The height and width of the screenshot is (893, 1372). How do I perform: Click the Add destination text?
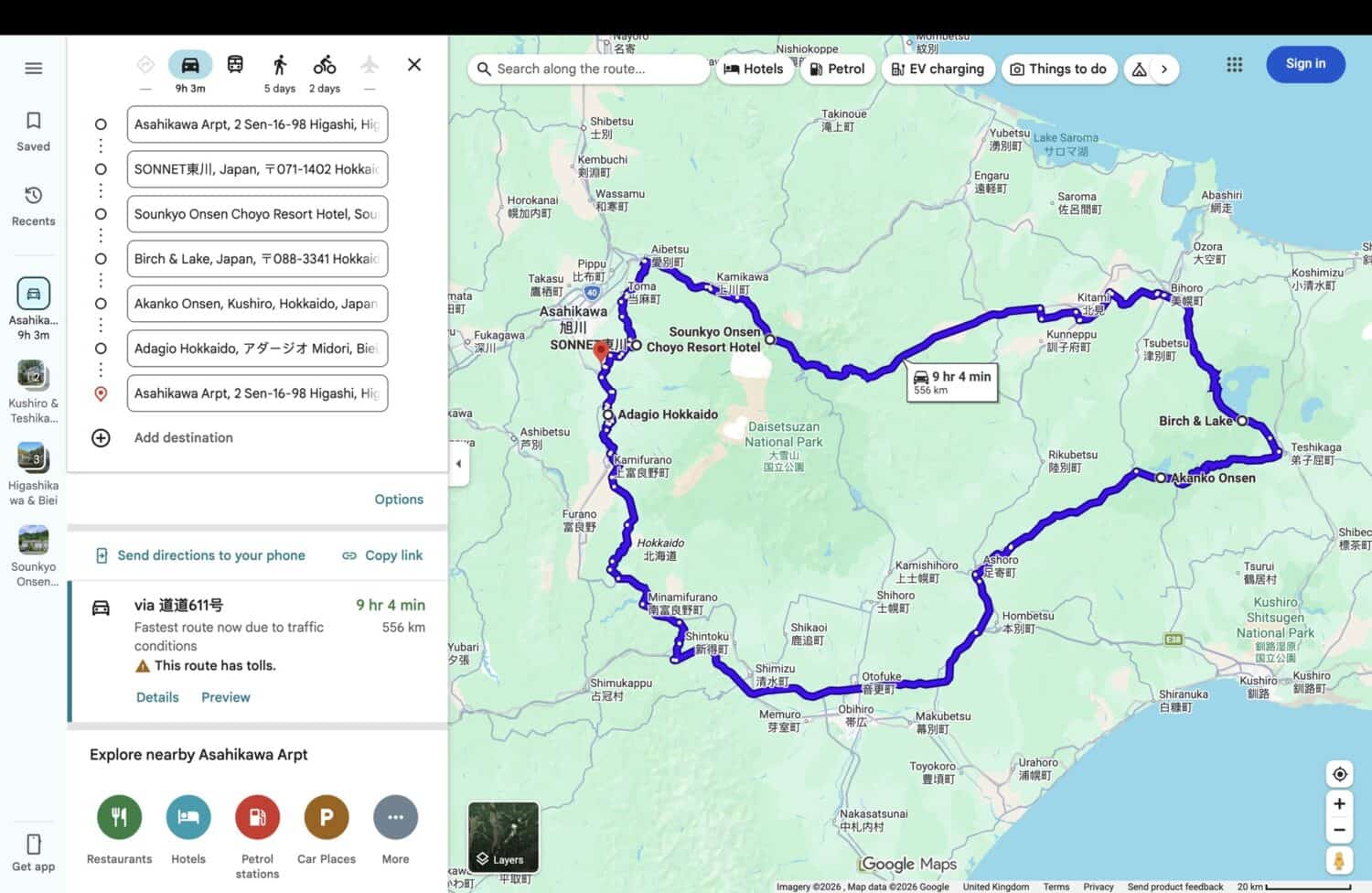pos(184,437)
